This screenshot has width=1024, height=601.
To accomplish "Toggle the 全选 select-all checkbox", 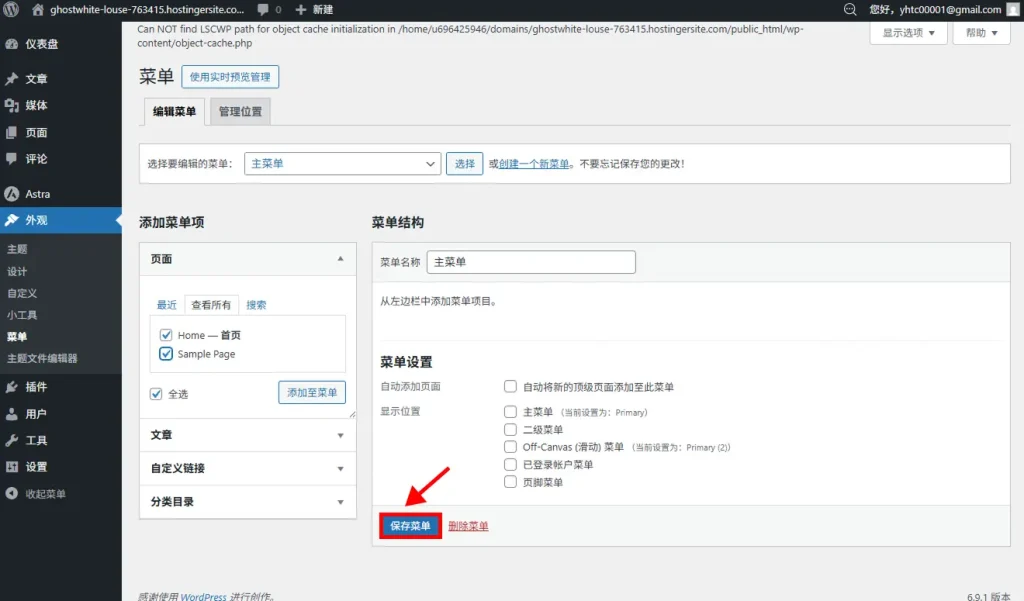I will pyautogui.click(x=156, y=394).
